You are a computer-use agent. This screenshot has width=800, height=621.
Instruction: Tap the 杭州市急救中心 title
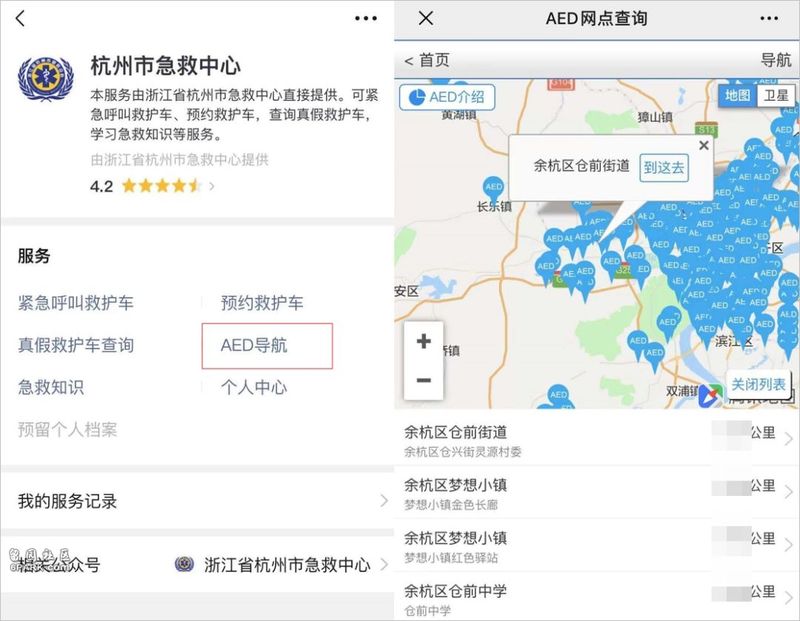pyautogui.click(x=165, y=65)
